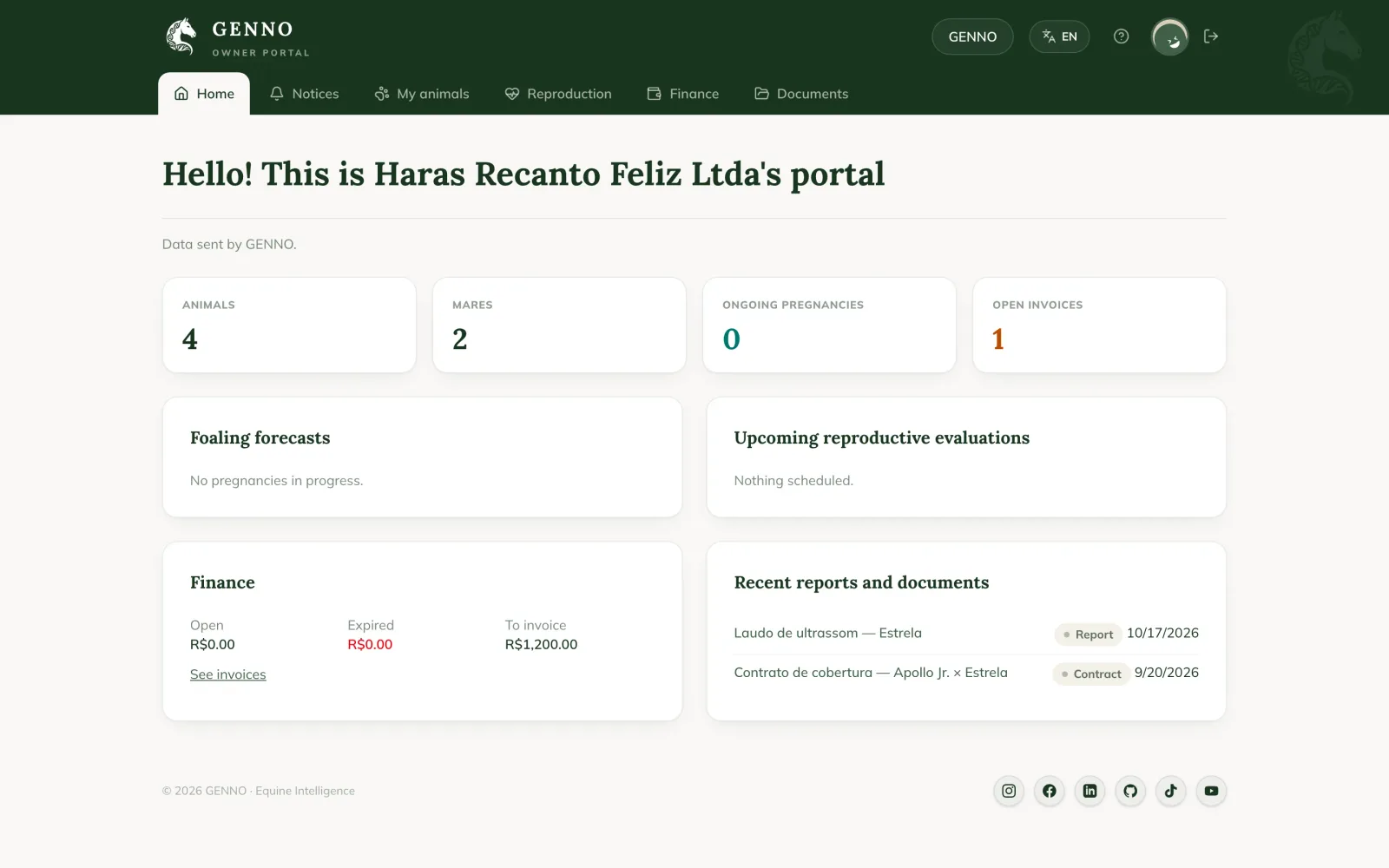This screenshot has width=1389, height=868.
Task: Click 'Nothing scheduled.' text
Action: pyautogui.click(x=793, y=481)
